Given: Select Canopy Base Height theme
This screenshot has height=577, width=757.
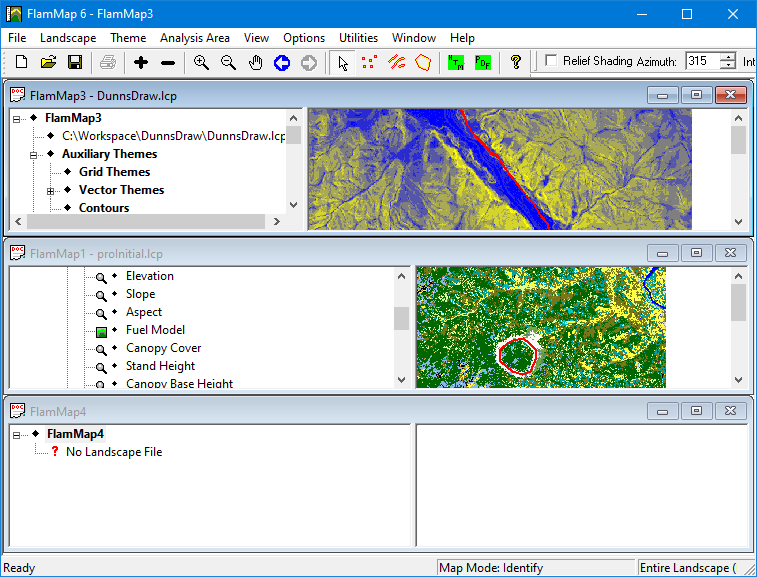Looking at the screenshot, I should pos(179,383).
